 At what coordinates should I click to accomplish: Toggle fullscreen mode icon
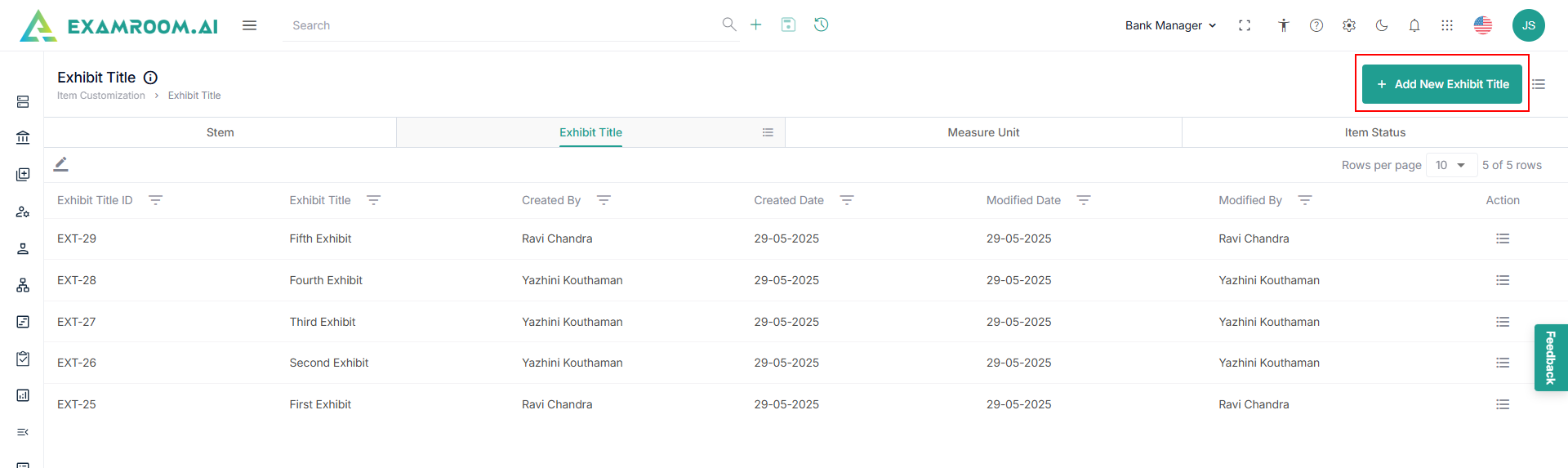(1245, 25)
